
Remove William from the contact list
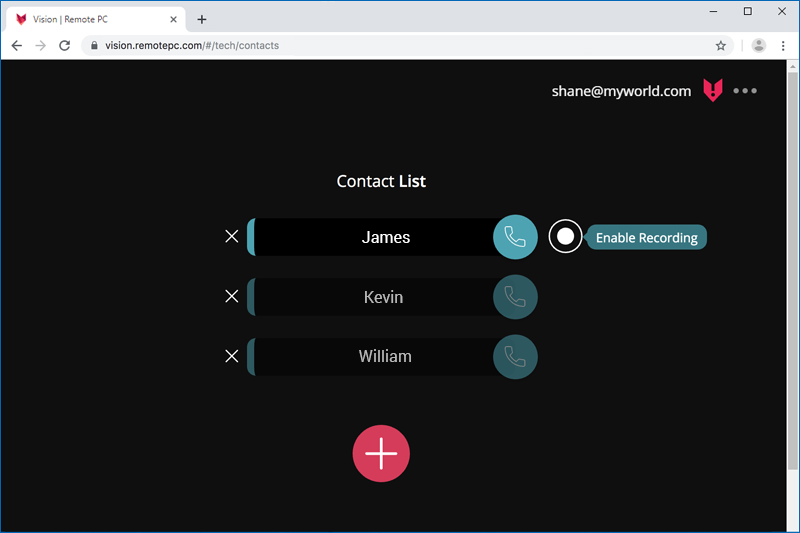point(232,356)
